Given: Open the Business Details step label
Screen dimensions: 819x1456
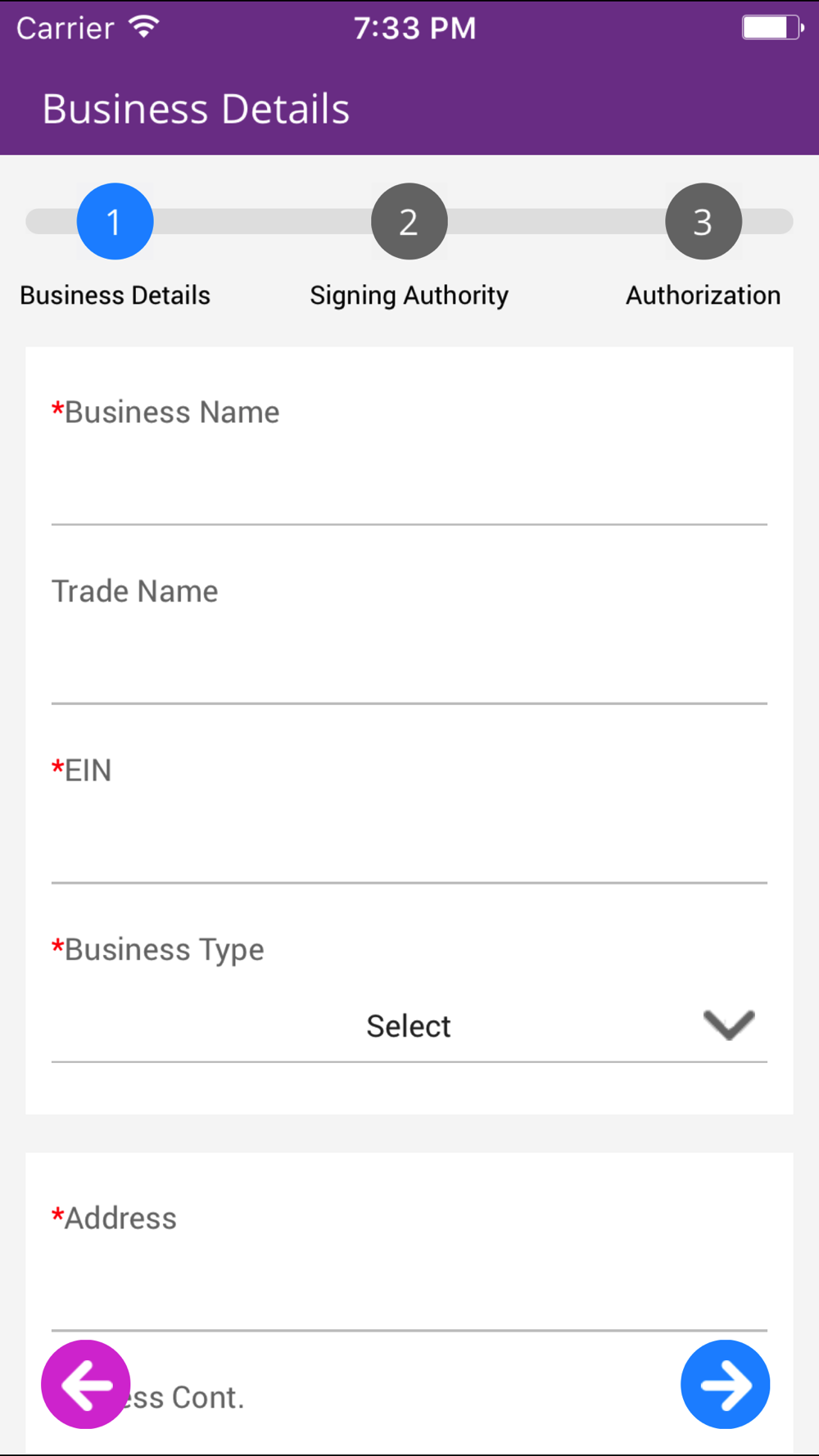Looking at the screenshot, I should point(115,295).
